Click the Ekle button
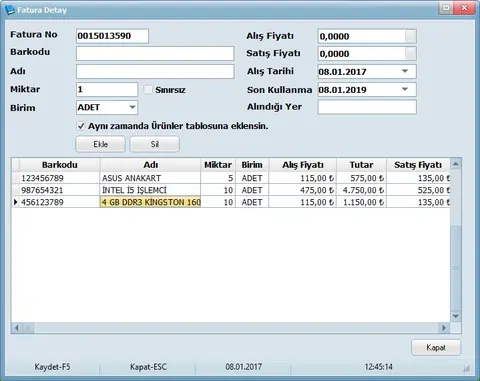Viewport: 480px width, 381px height. point(101,144)
